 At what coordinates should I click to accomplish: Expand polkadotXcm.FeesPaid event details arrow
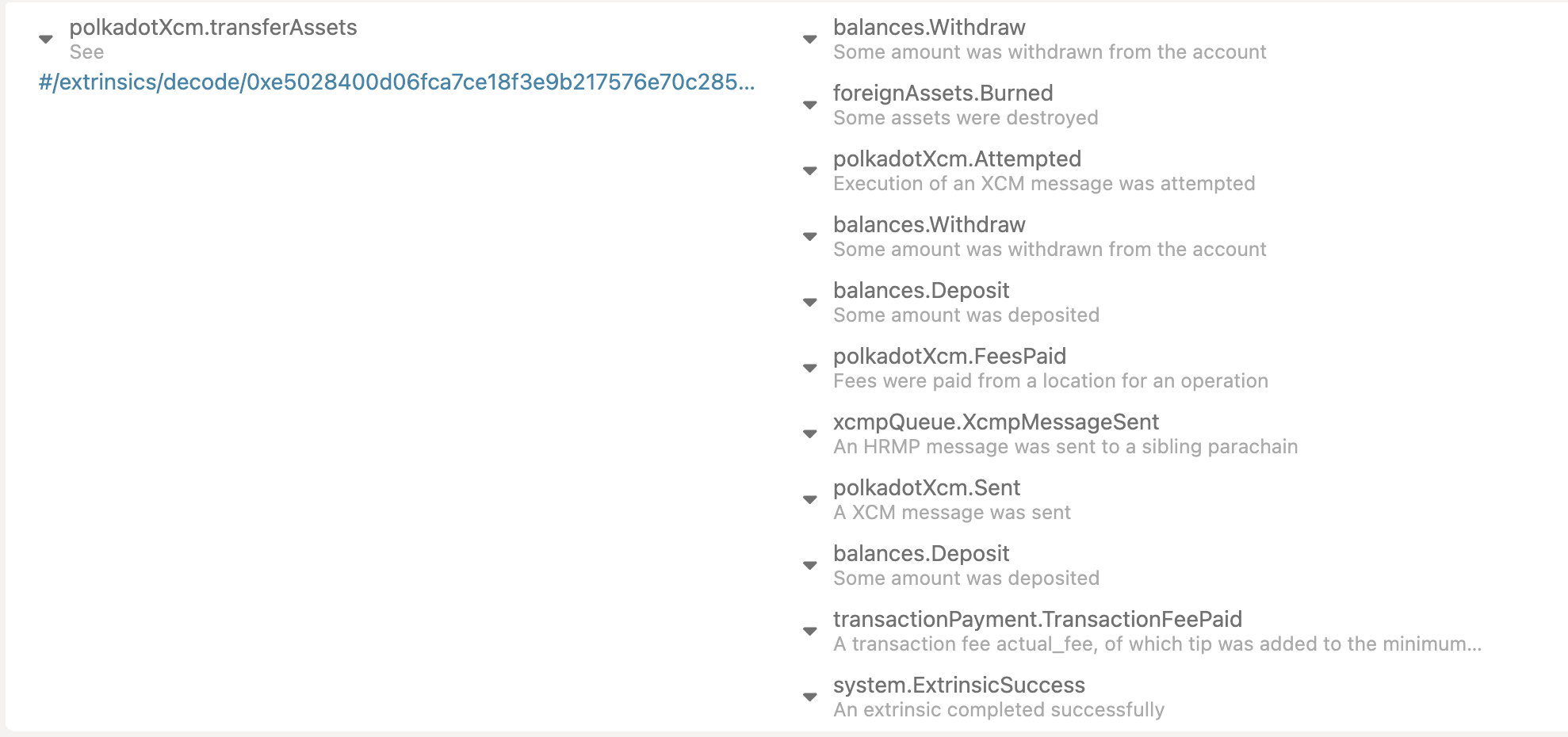coord(809,368)
